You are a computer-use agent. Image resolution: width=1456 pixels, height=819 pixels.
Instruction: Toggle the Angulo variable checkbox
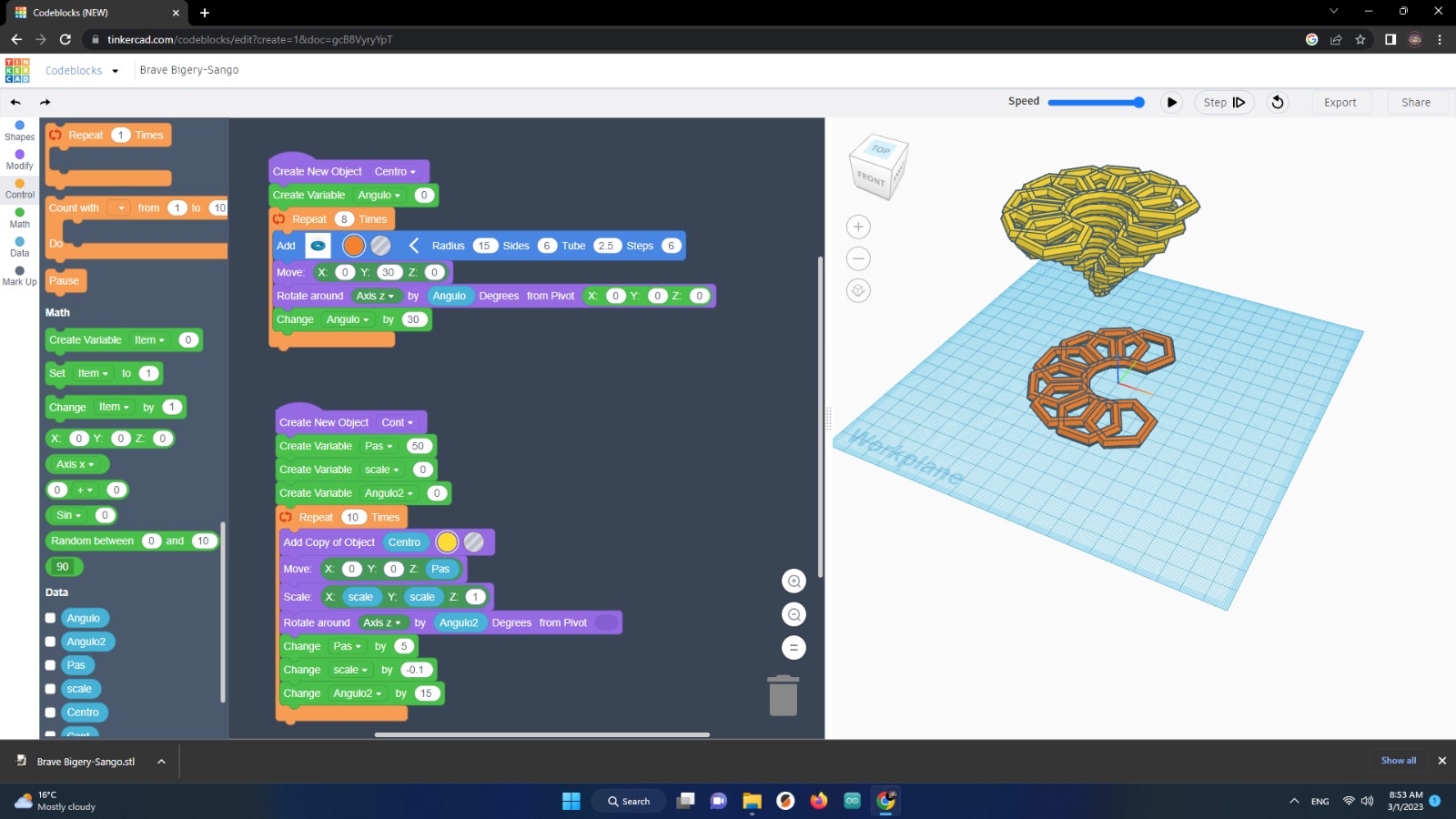click(x=51, y=618)
